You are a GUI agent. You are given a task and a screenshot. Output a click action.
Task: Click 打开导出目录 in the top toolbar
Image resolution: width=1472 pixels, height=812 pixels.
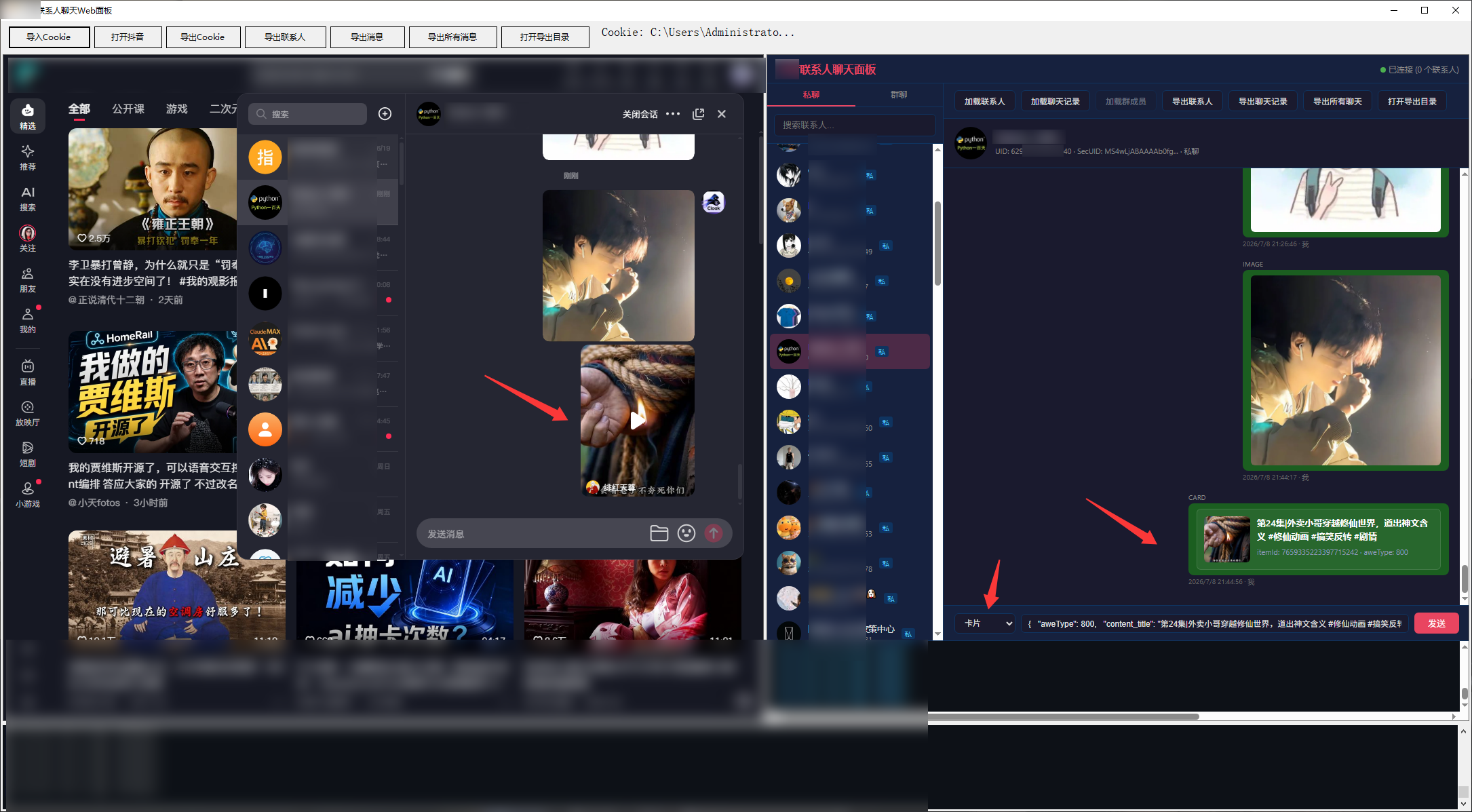tap(545, 37)
